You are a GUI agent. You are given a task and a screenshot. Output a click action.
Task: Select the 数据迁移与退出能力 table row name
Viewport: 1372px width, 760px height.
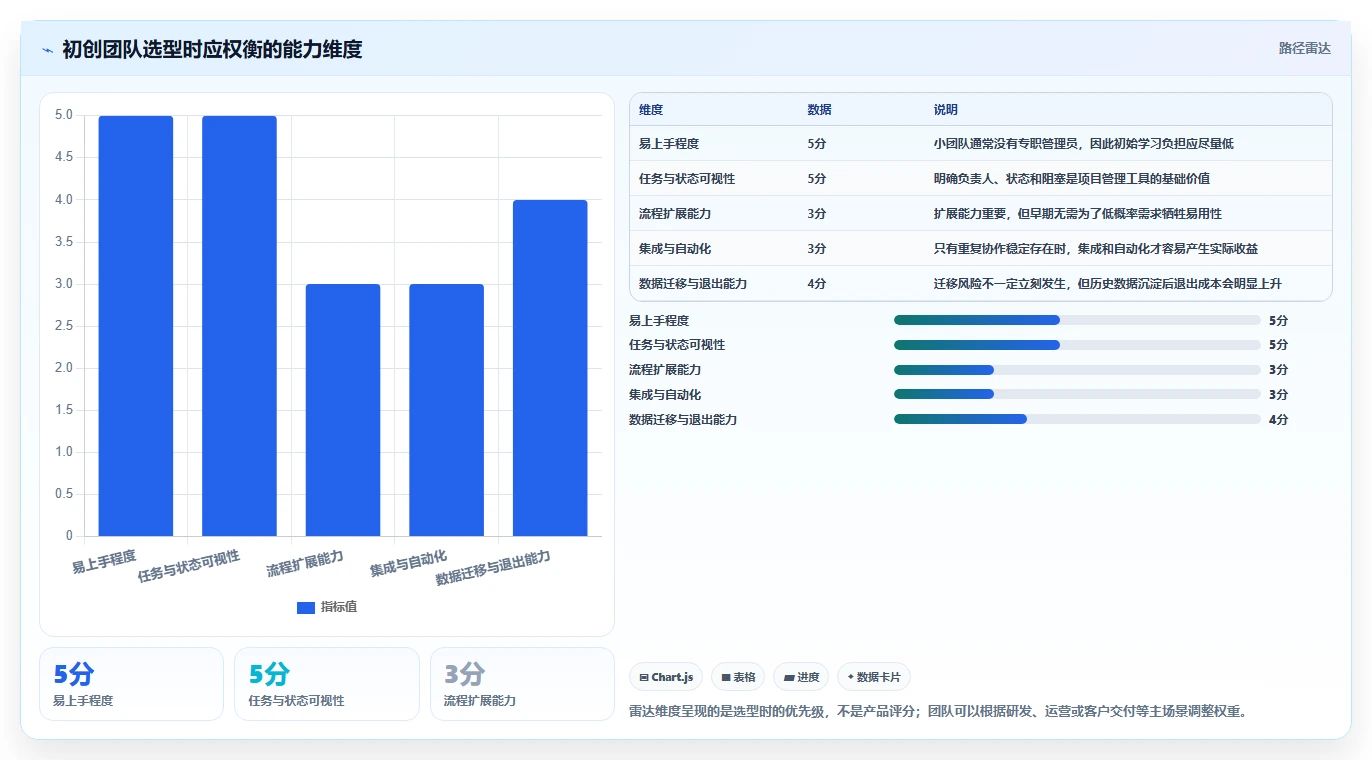click(x=693, y=284)
